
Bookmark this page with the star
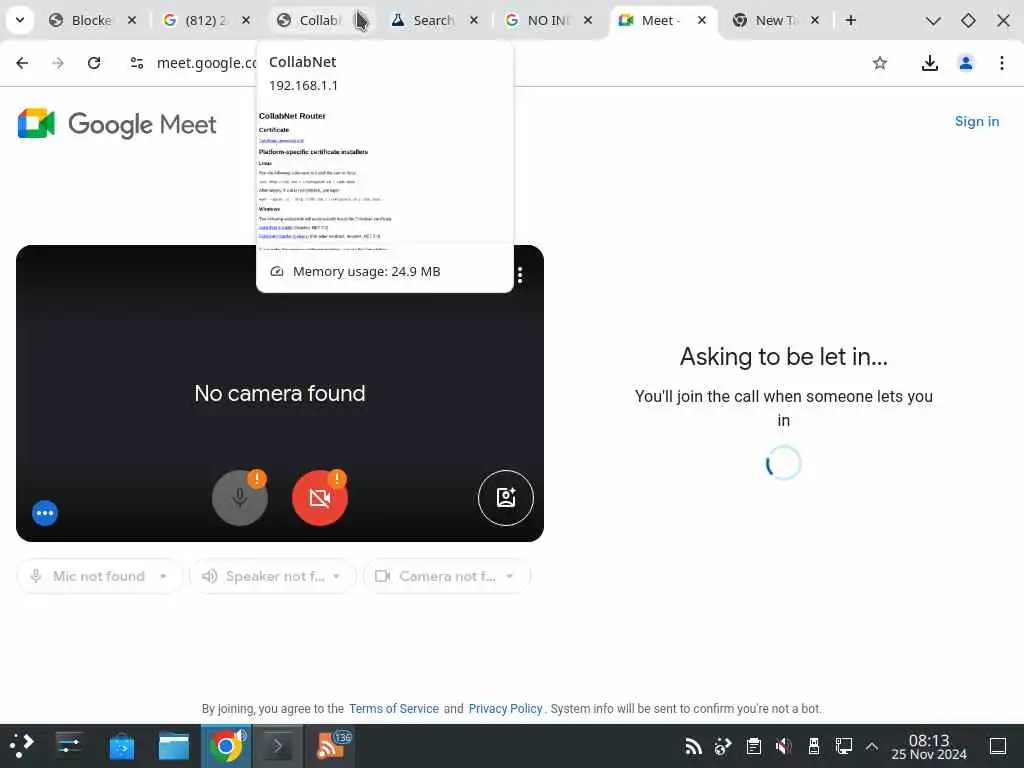pyautogui.click(x=880, y=63)
